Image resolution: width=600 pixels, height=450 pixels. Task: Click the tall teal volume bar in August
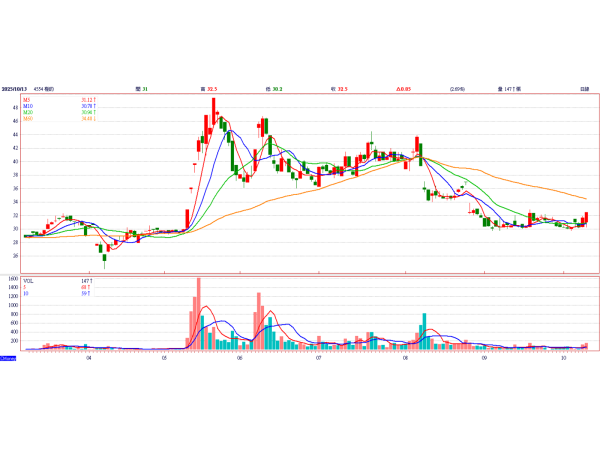coord(424,331)
